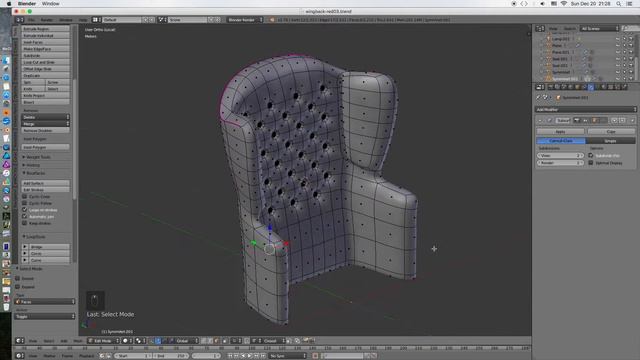Open outliner View menu
The height and width of the screenshot is (360, 640).
point(553,29)
